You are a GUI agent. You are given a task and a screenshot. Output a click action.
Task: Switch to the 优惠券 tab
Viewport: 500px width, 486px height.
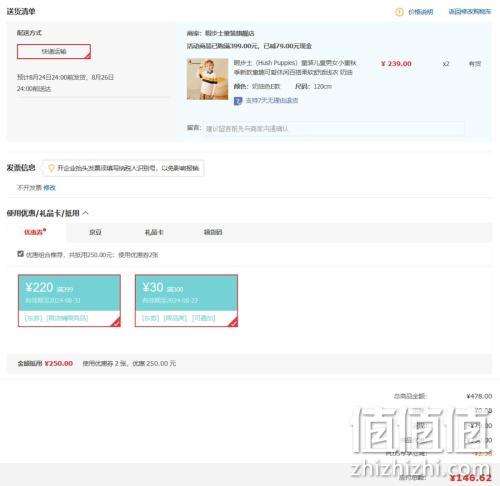tap(35, 232)
